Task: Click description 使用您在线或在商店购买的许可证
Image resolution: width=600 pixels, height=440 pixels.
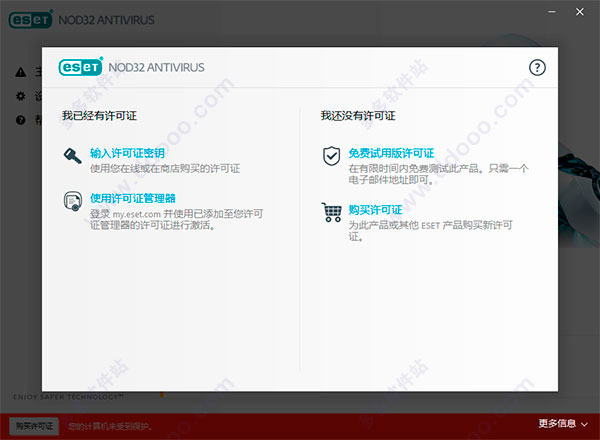Action: click(165, 168)
